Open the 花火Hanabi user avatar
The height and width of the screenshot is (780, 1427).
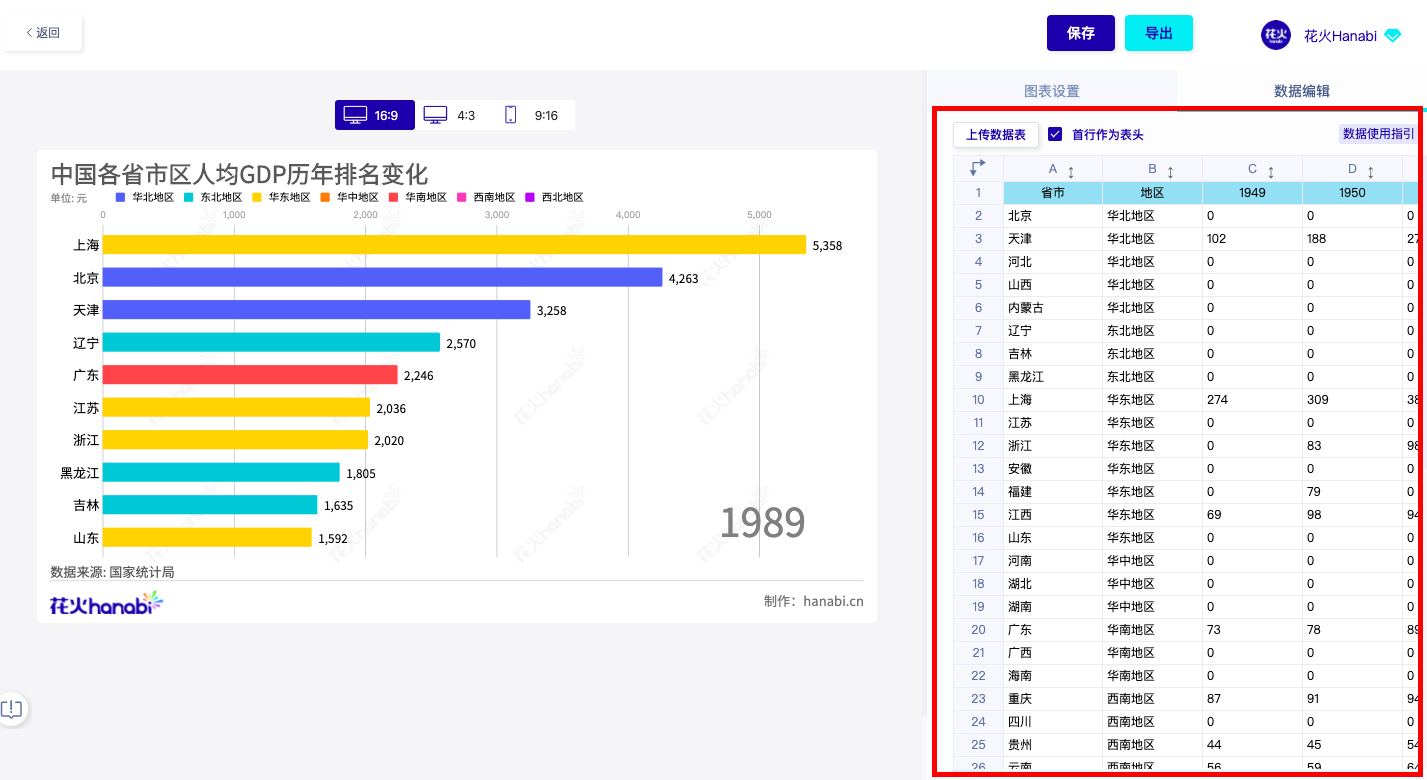coord(1276,35)
